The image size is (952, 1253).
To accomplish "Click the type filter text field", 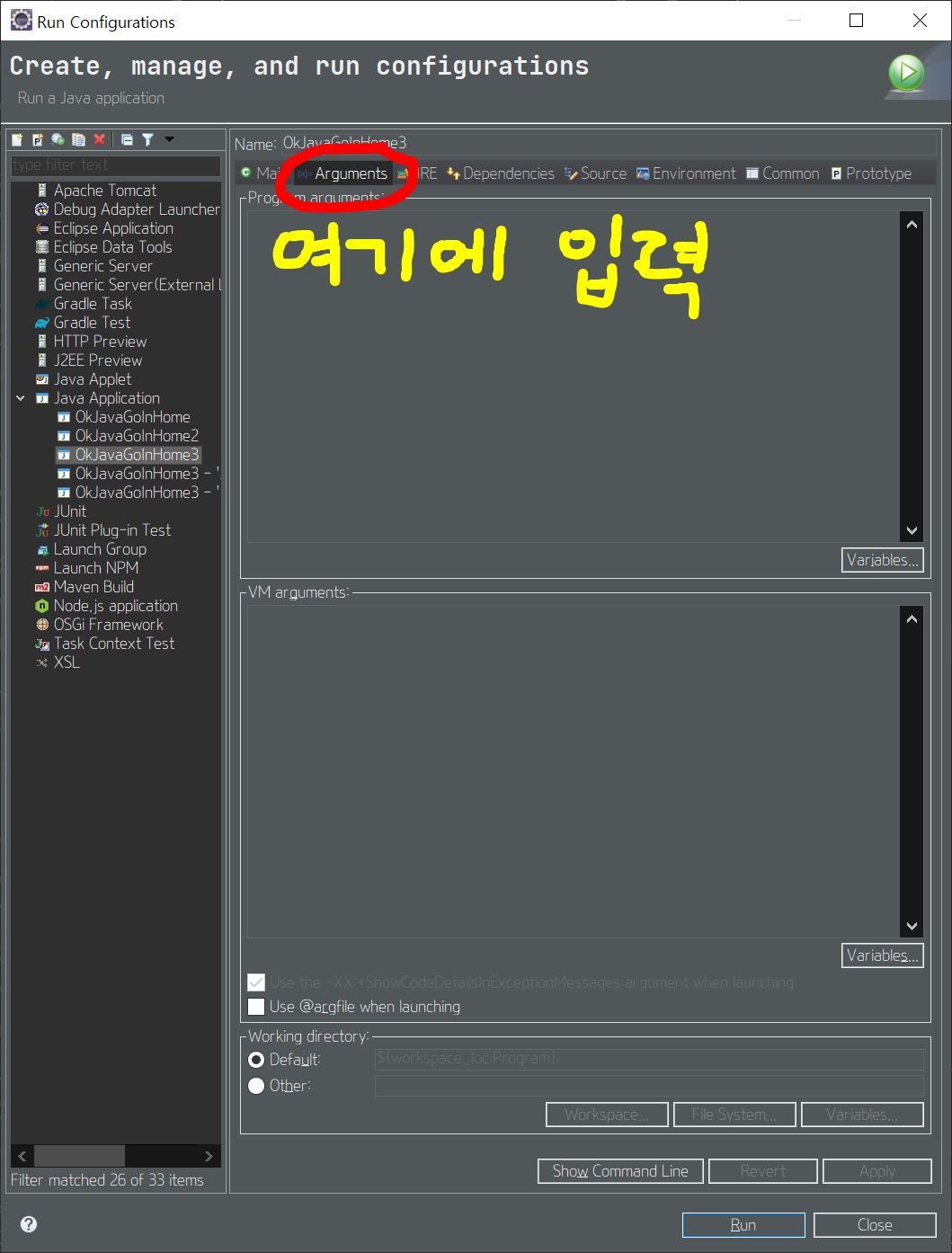I will [116, 164].
